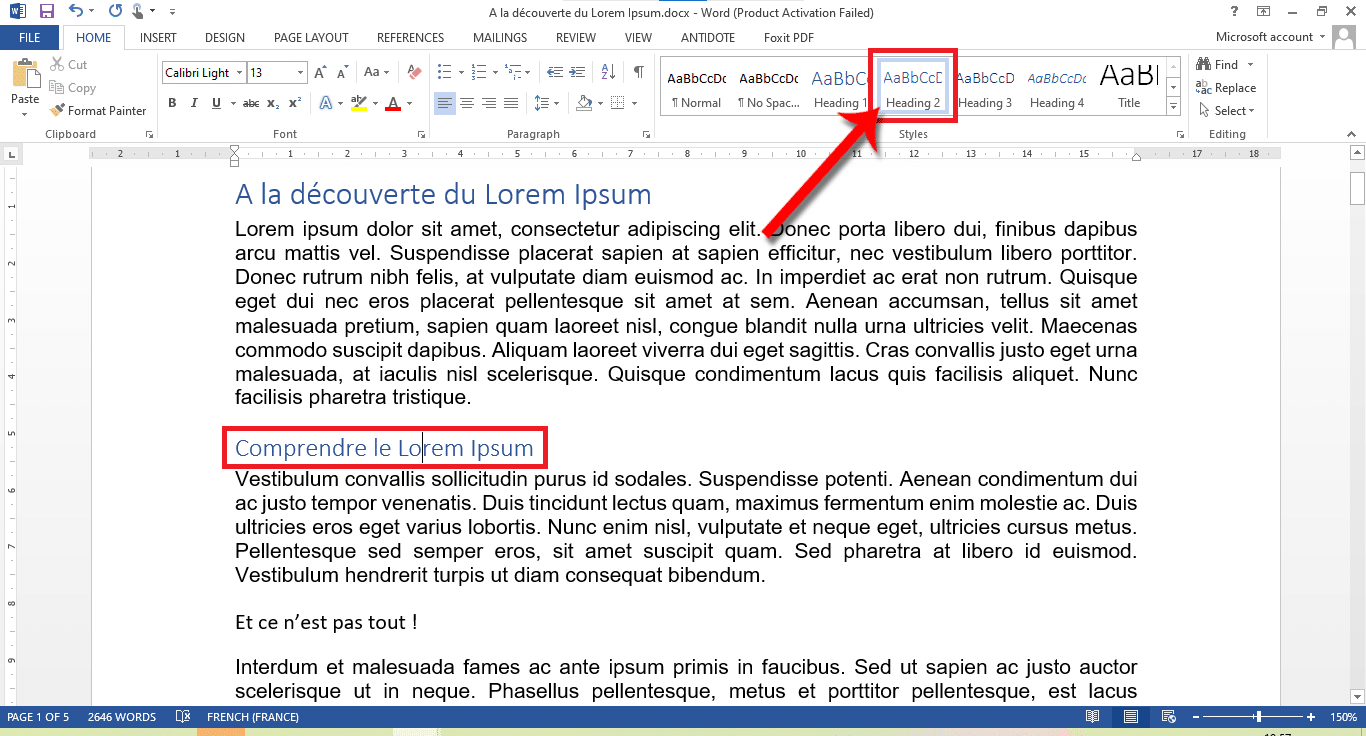
Task: Click the Format Painter button
Action: click(98, 111)
